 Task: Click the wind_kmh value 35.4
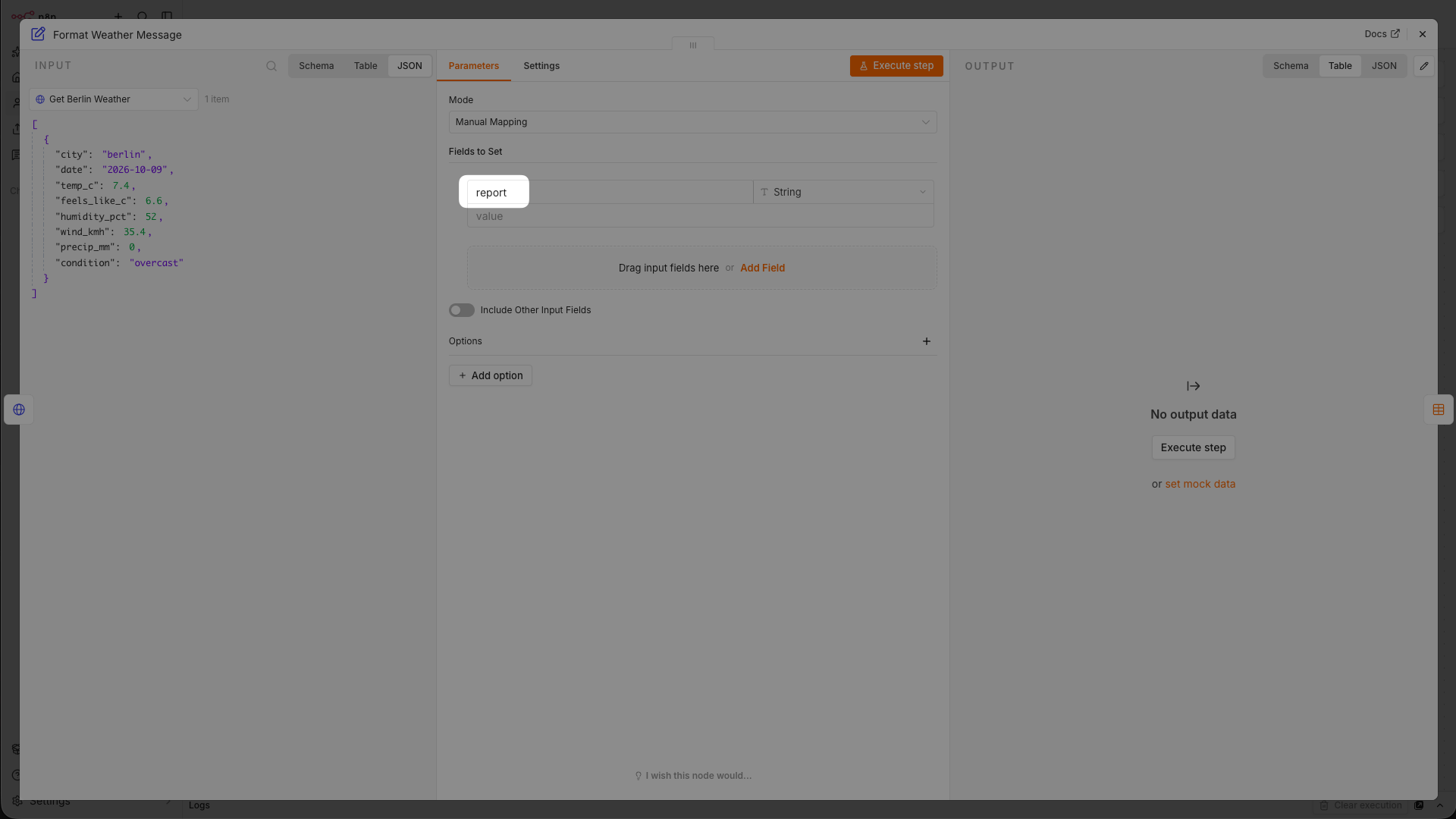[x=134, y=232]
